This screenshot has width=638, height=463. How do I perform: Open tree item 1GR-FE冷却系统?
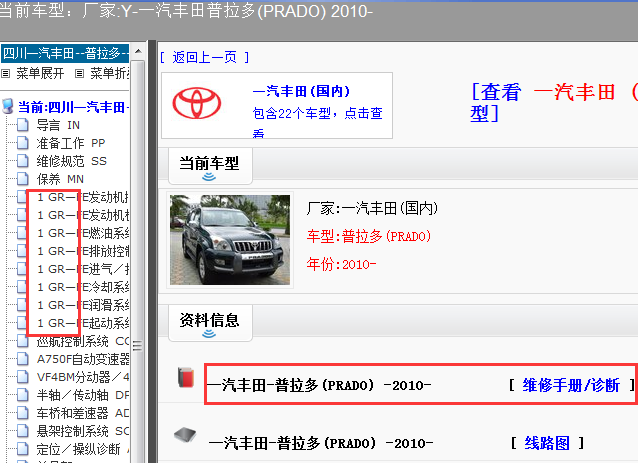click(83, 287)
